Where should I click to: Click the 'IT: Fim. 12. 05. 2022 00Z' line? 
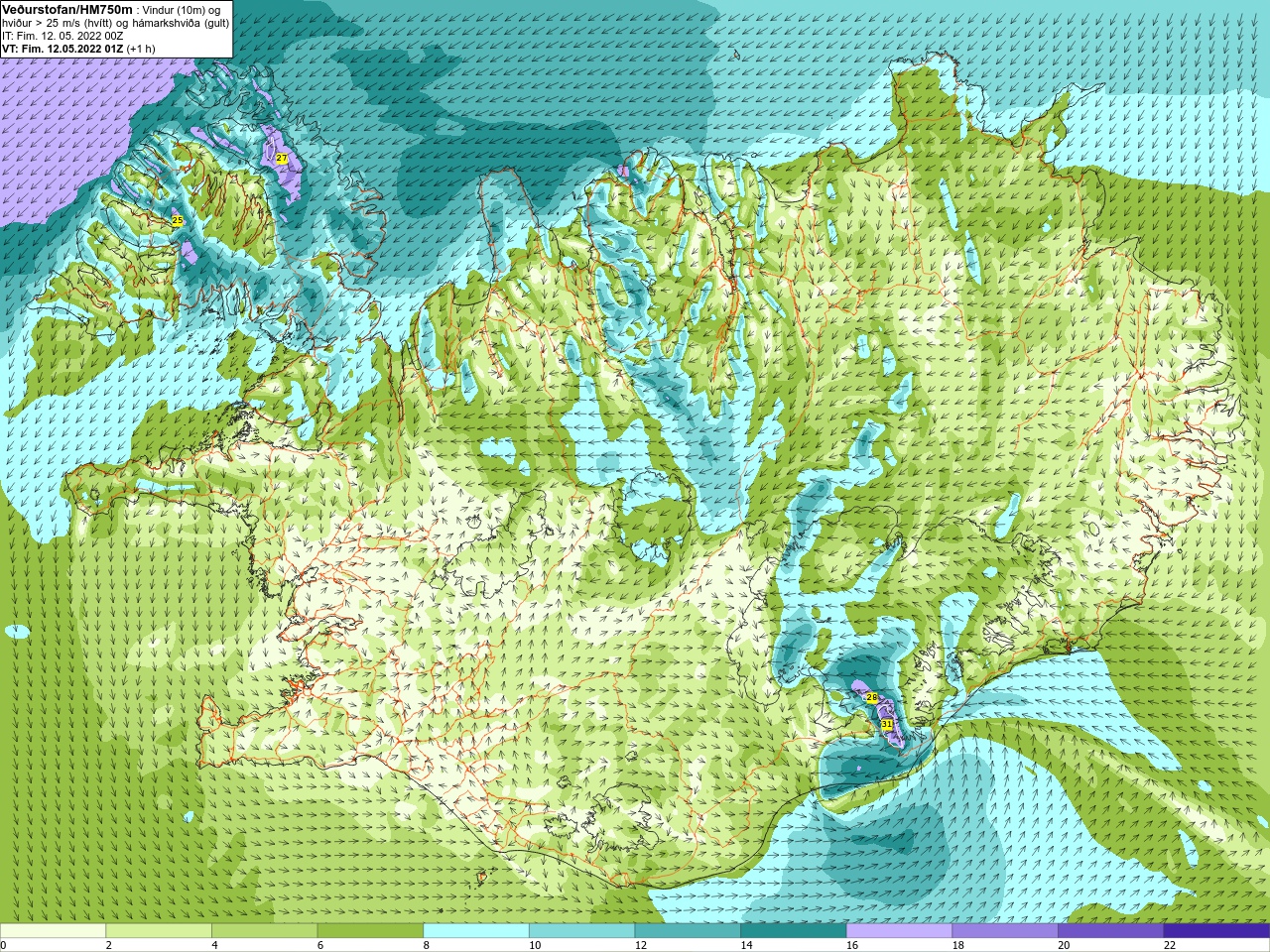(63, 35)
